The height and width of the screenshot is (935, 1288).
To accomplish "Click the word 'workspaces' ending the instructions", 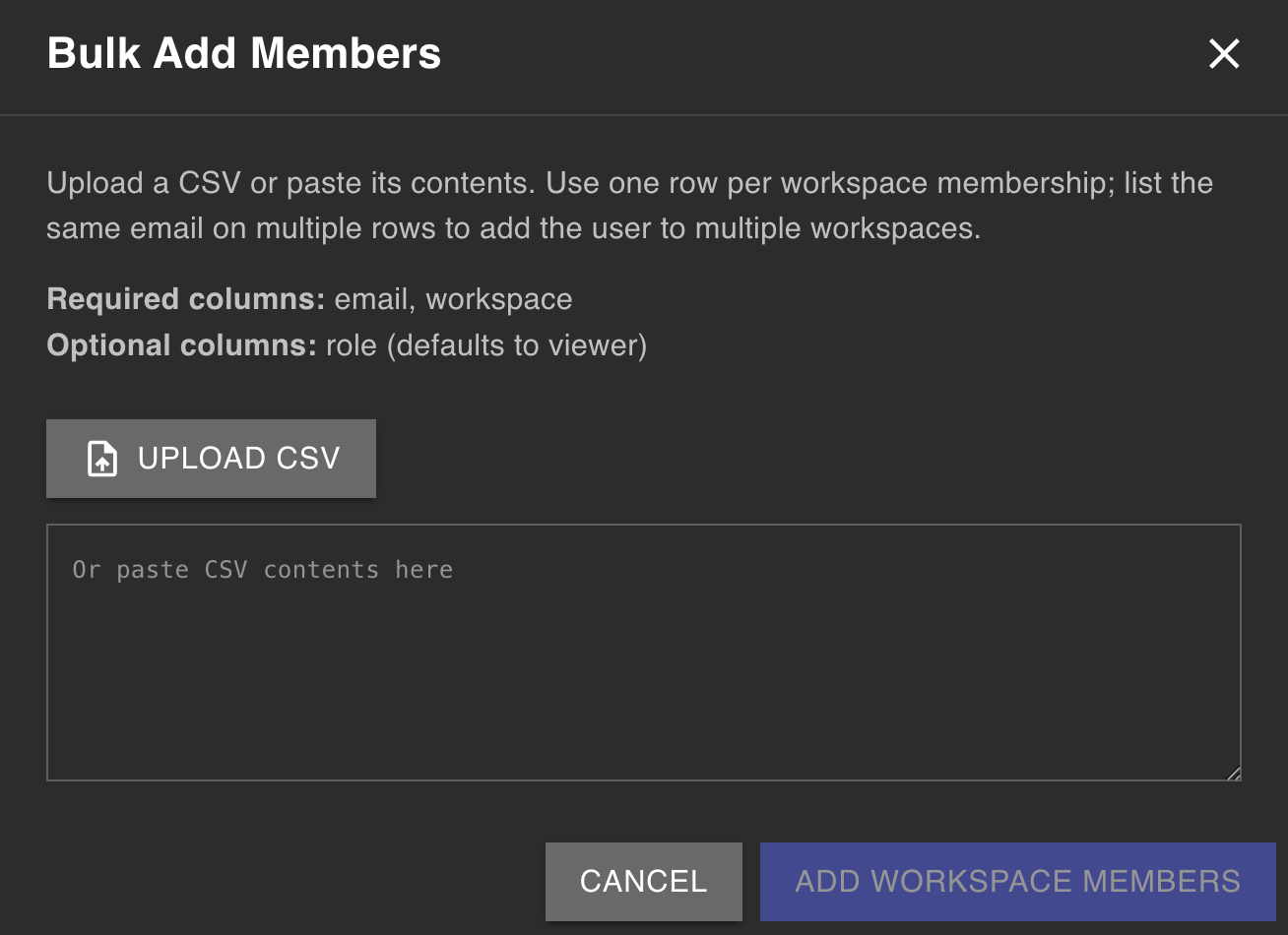I will coord(892,229).
